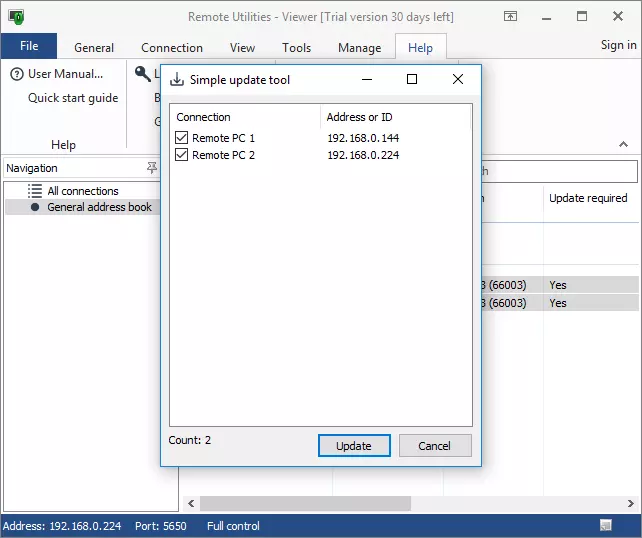Open the Tools ribbon tab
The image size is (642, 538).
click(x=296, y=47)
